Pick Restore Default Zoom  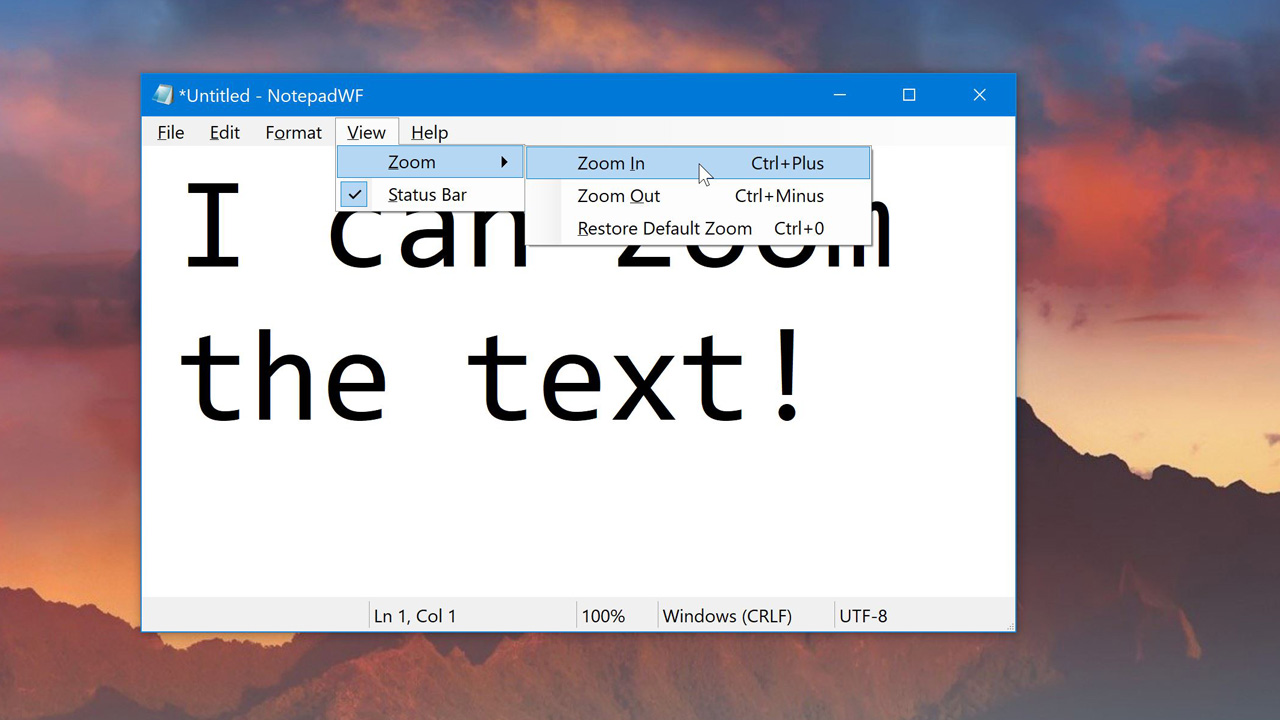coord(664,229)
